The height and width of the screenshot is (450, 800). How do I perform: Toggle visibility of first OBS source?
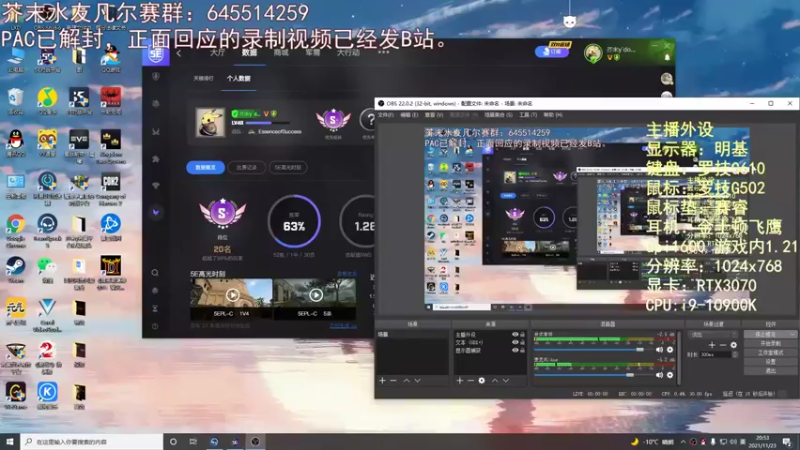pos(515,335)
